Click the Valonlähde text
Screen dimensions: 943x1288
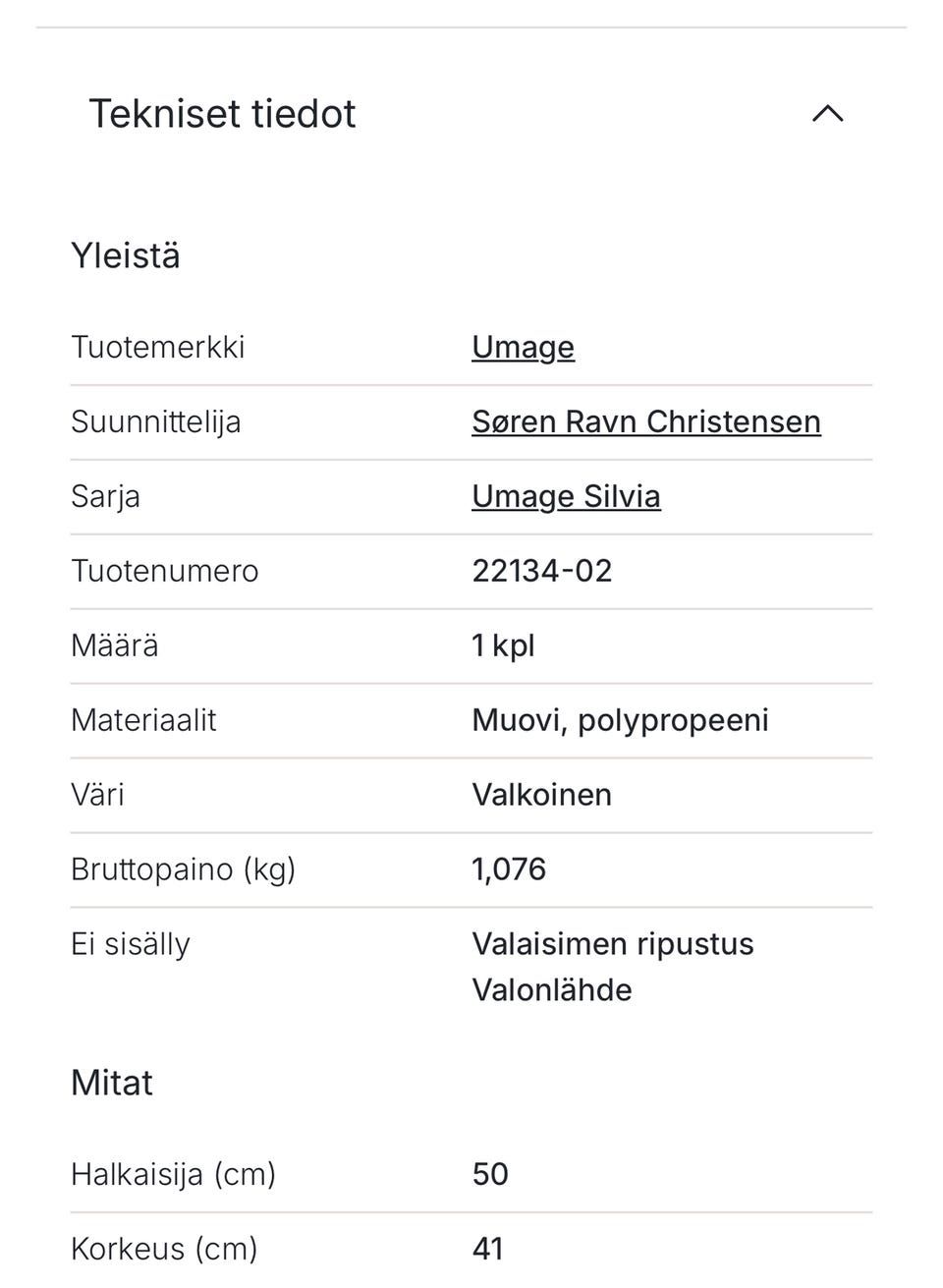551,989
